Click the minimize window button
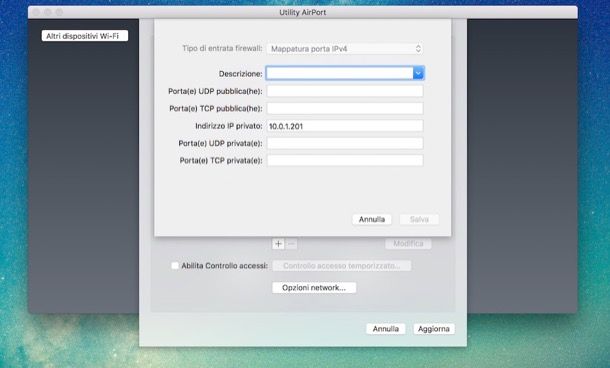 click(x=48, y=12)
